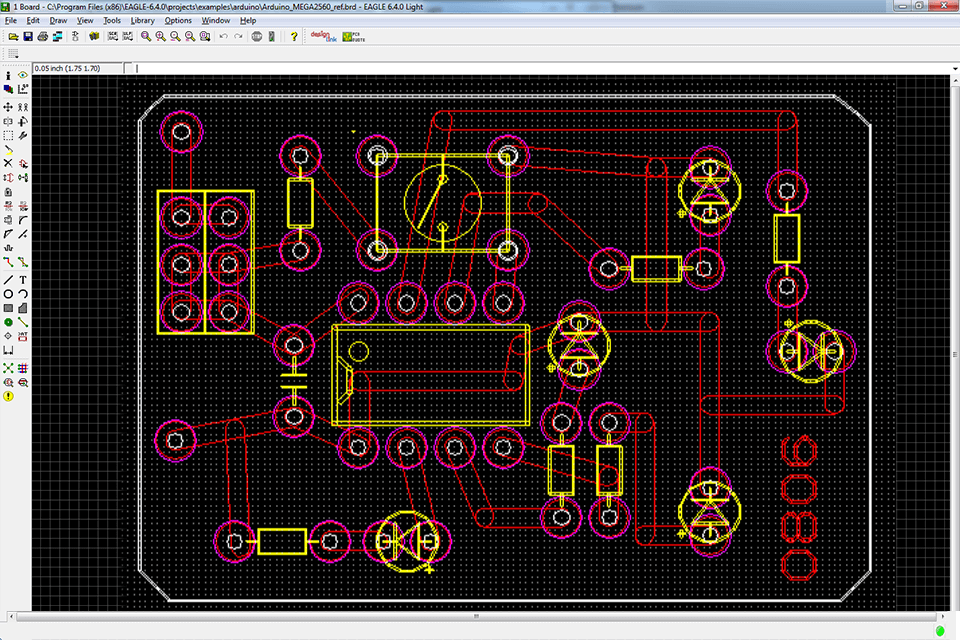
Task: Select the Route airwire tool
Action: pos(8,262)
